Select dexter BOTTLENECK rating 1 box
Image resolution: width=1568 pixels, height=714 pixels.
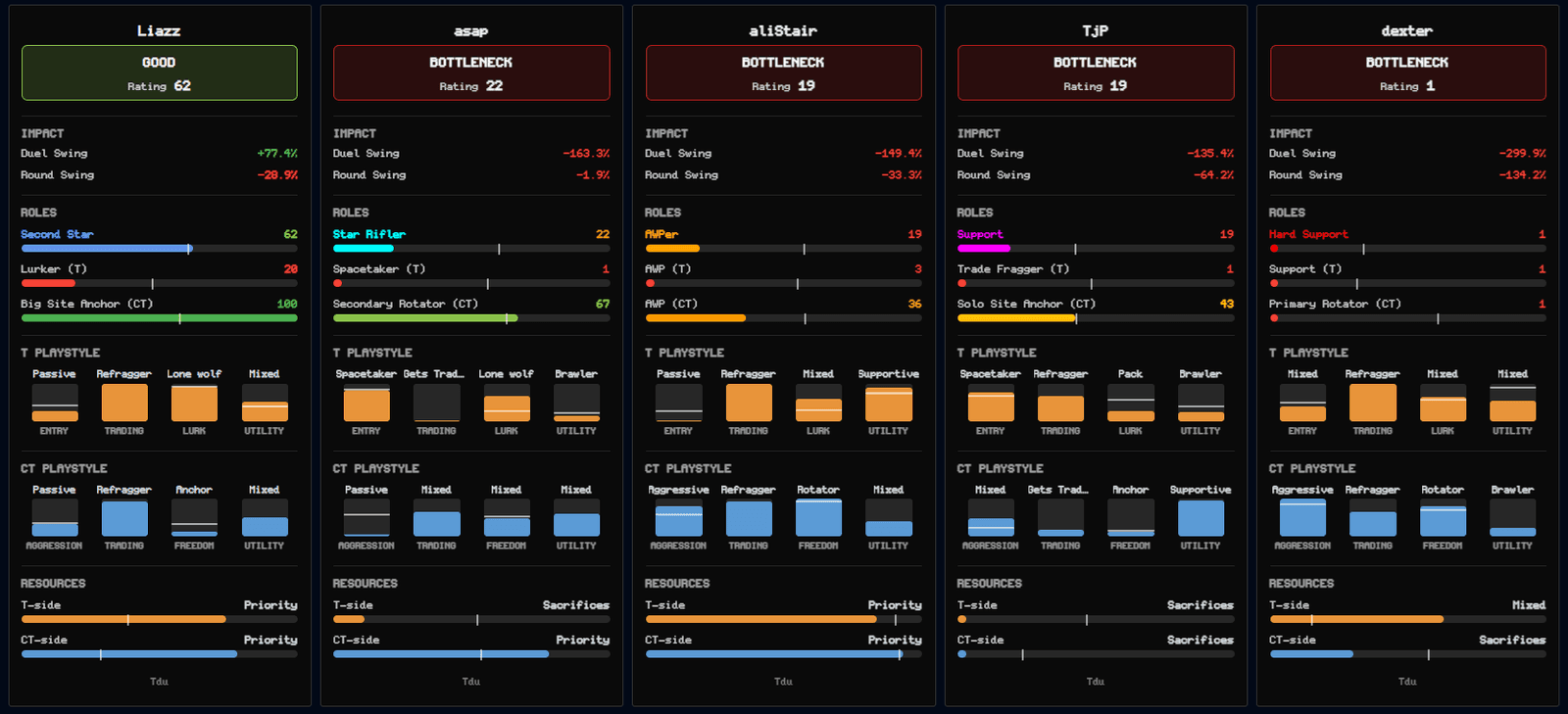point(1407,72)
